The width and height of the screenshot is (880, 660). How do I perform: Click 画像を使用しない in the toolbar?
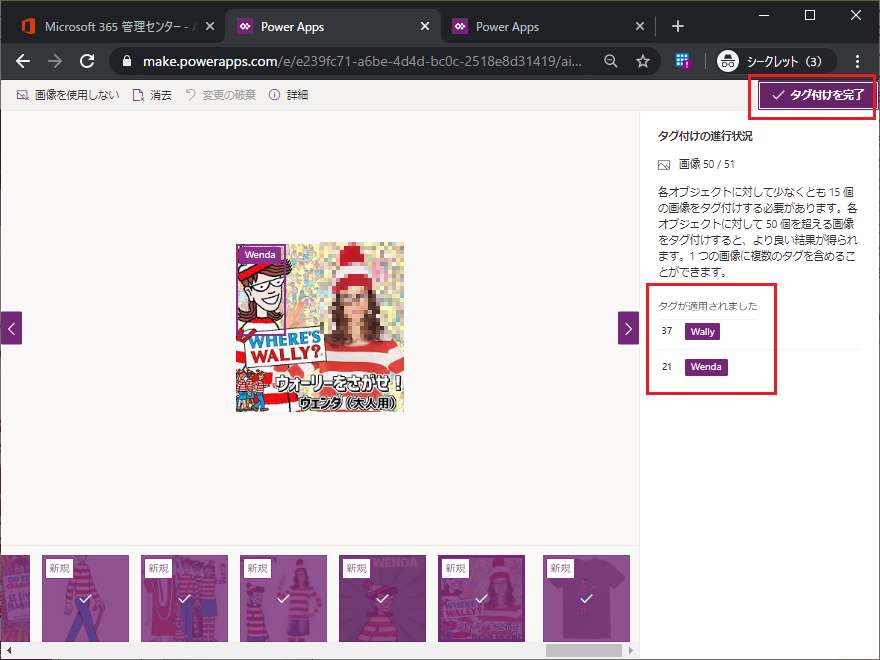pyautogui.click(x=68, y=95)
